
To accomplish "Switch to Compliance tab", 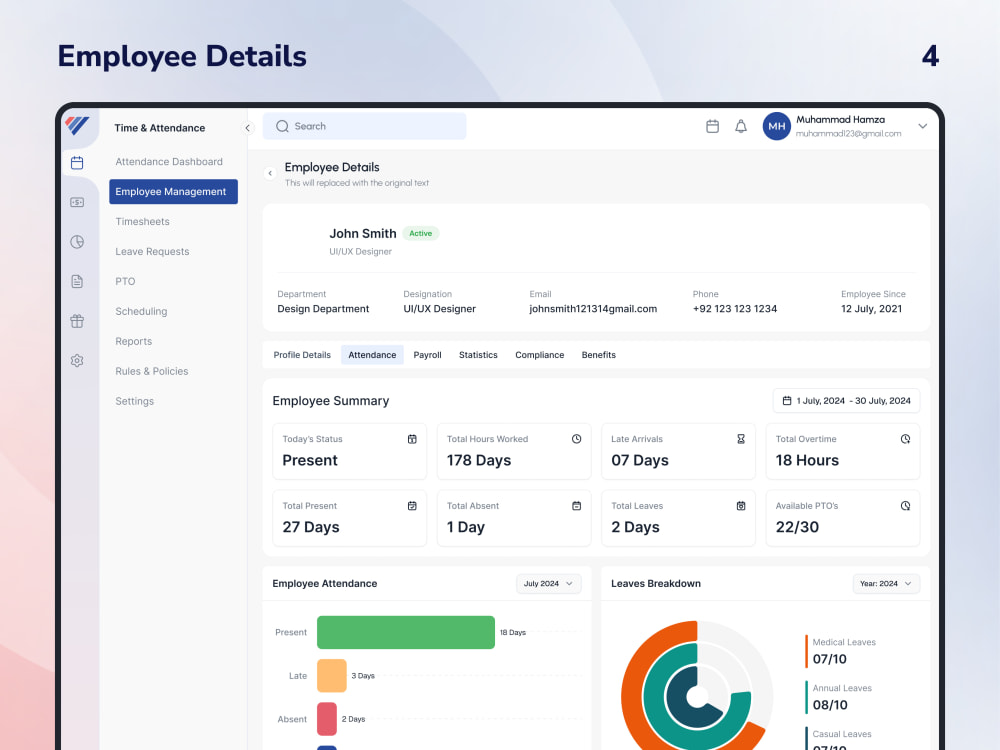I will click(540, 355).
